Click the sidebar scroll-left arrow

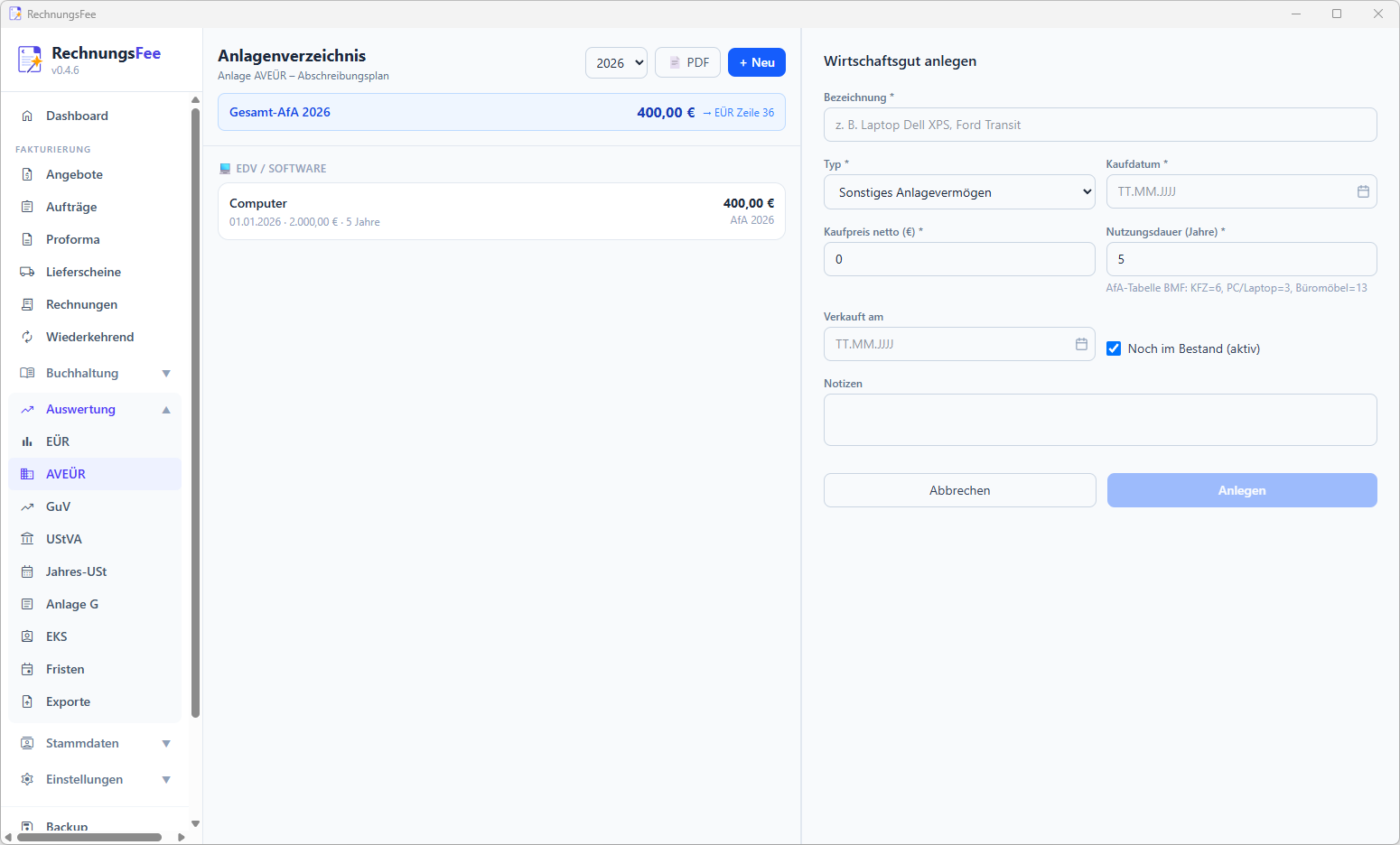point(8,837)
